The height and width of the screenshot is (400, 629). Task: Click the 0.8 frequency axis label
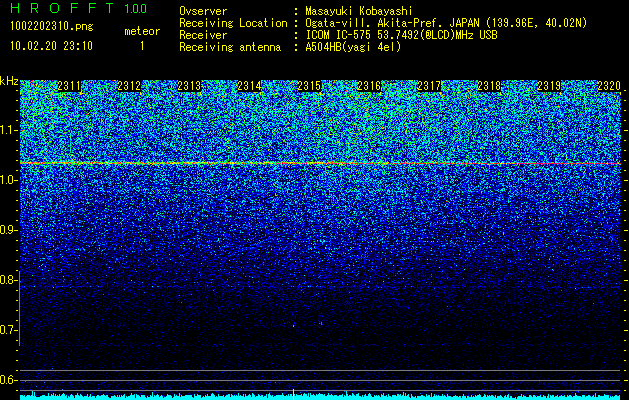coord(9,280)
